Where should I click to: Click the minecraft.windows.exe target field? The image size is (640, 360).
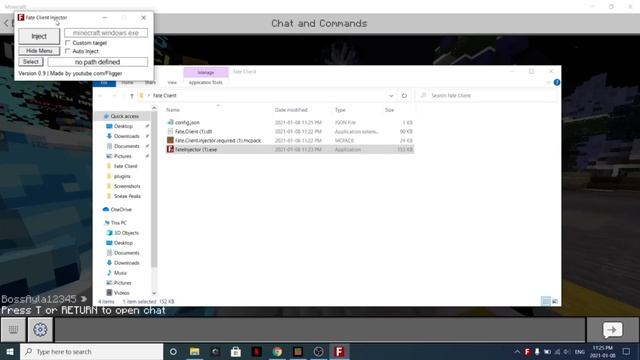point(106,33)
